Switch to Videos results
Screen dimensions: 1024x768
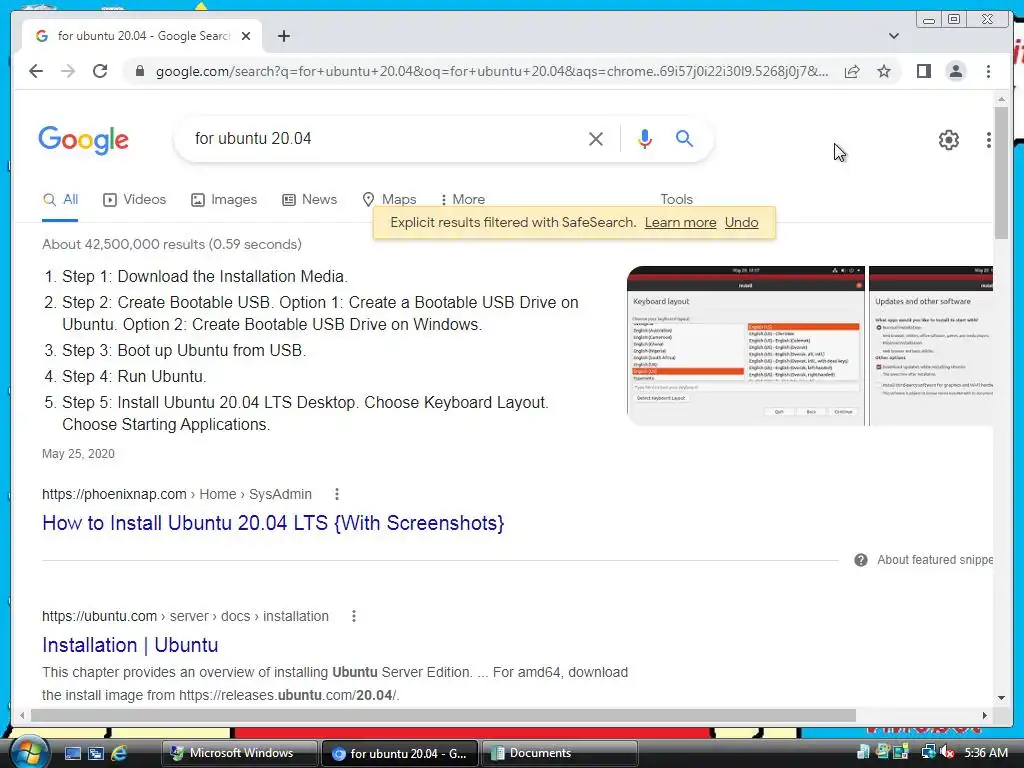tap(135, 200)
